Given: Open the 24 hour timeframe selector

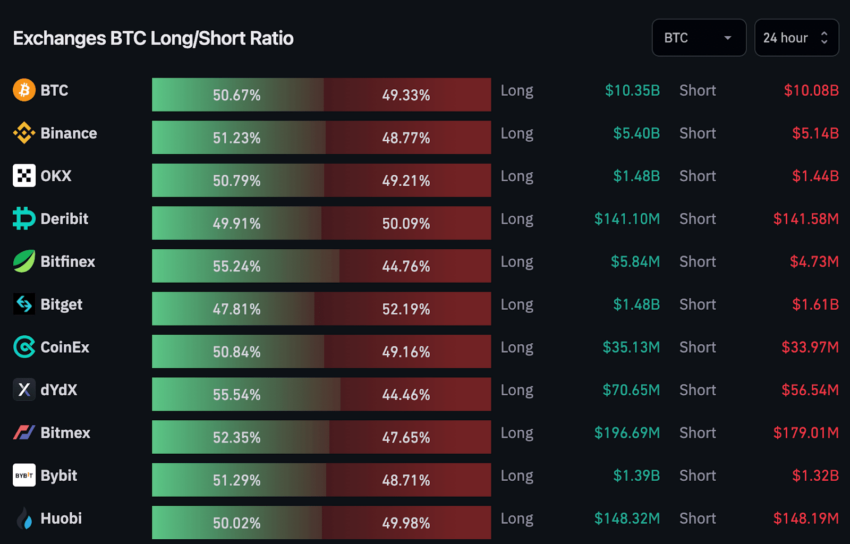Looking at the screenshot, I should pos(796,38).
